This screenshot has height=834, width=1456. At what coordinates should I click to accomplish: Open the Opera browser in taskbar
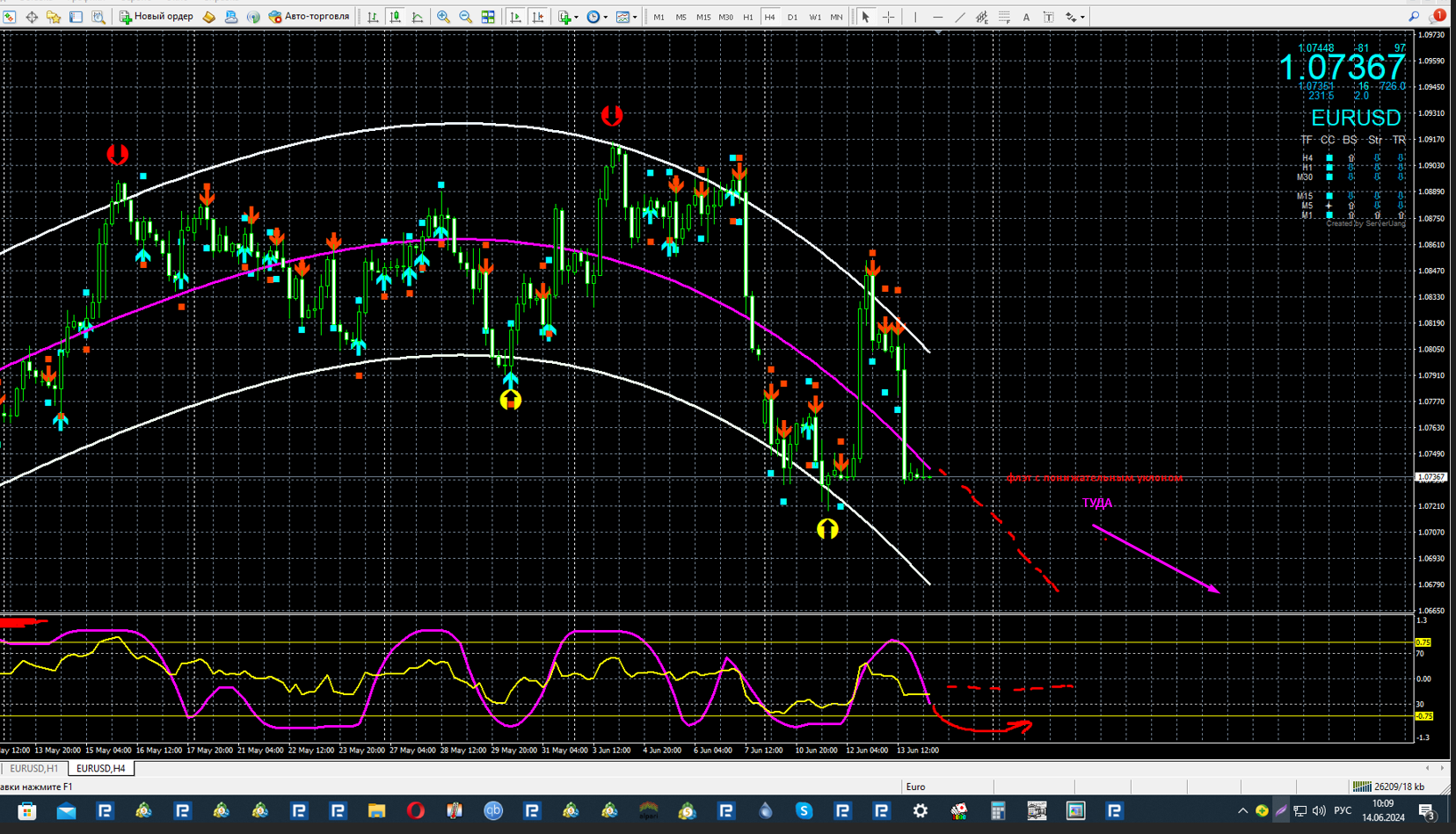tap(415, 810)
